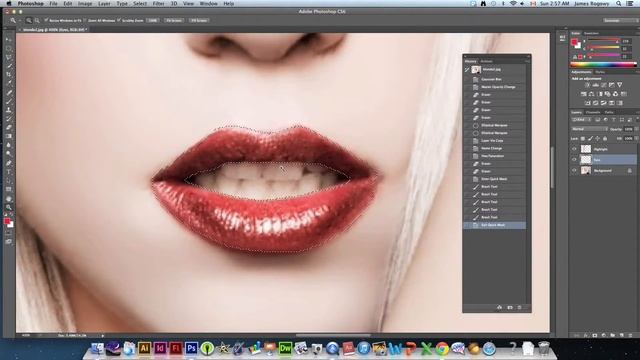The image size is (640, 360).
Task: Open the status bar info arrow
Action: point(103,336)
